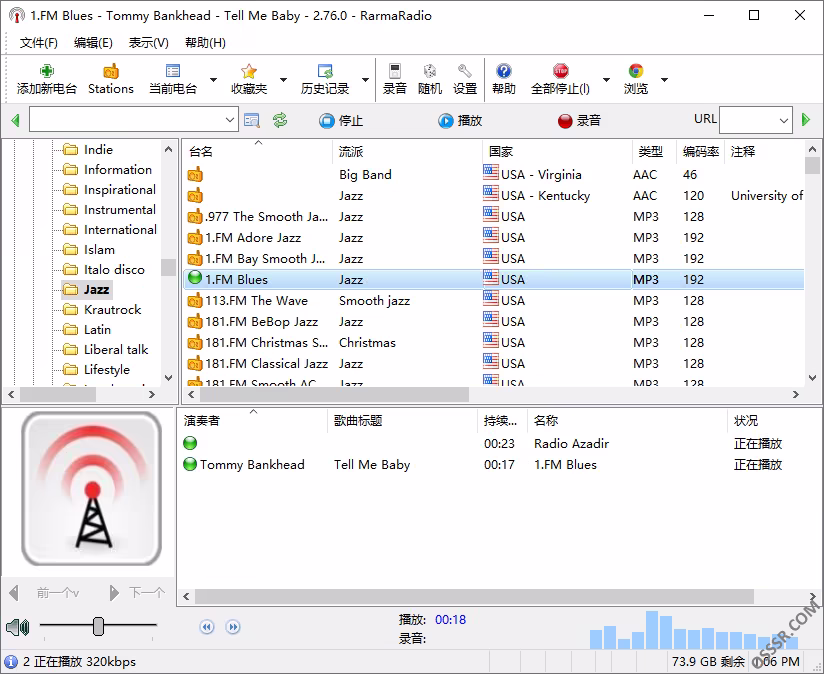This screenshot has width=824, height=674.
Task: Click the radio tower artwork thumbnail
Action: 91,489
